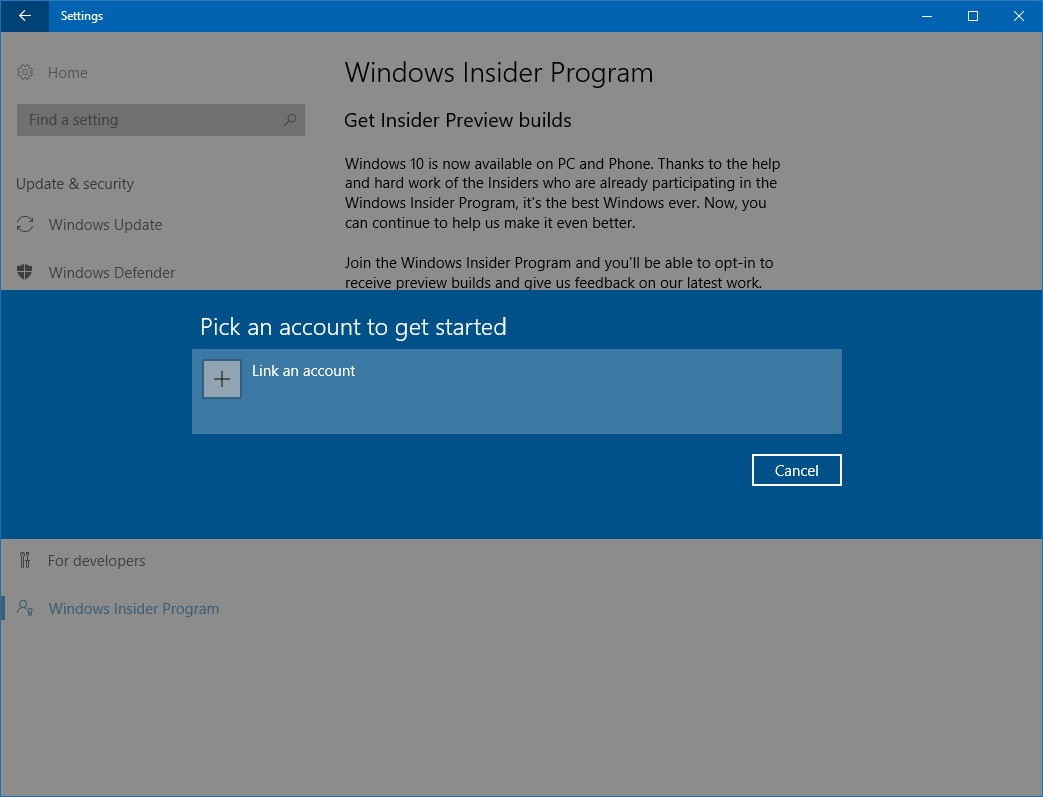Click the Windows Defender shield icon
Viewport: 1043px width, 797px height.
coord(26,273)
